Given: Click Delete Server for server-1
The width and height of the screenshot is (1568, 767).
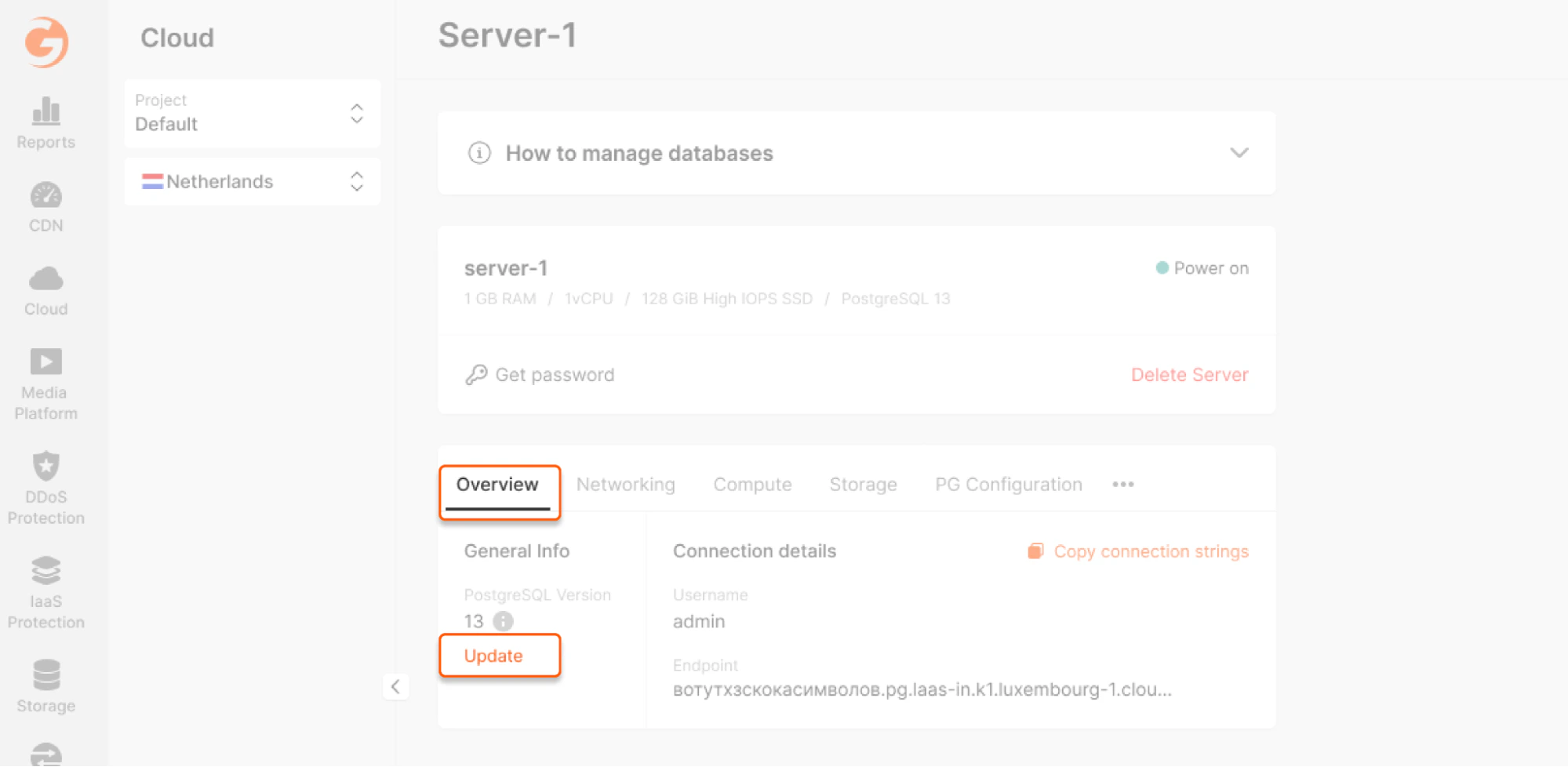Looking at the screenshot, I should [1189, 374].
